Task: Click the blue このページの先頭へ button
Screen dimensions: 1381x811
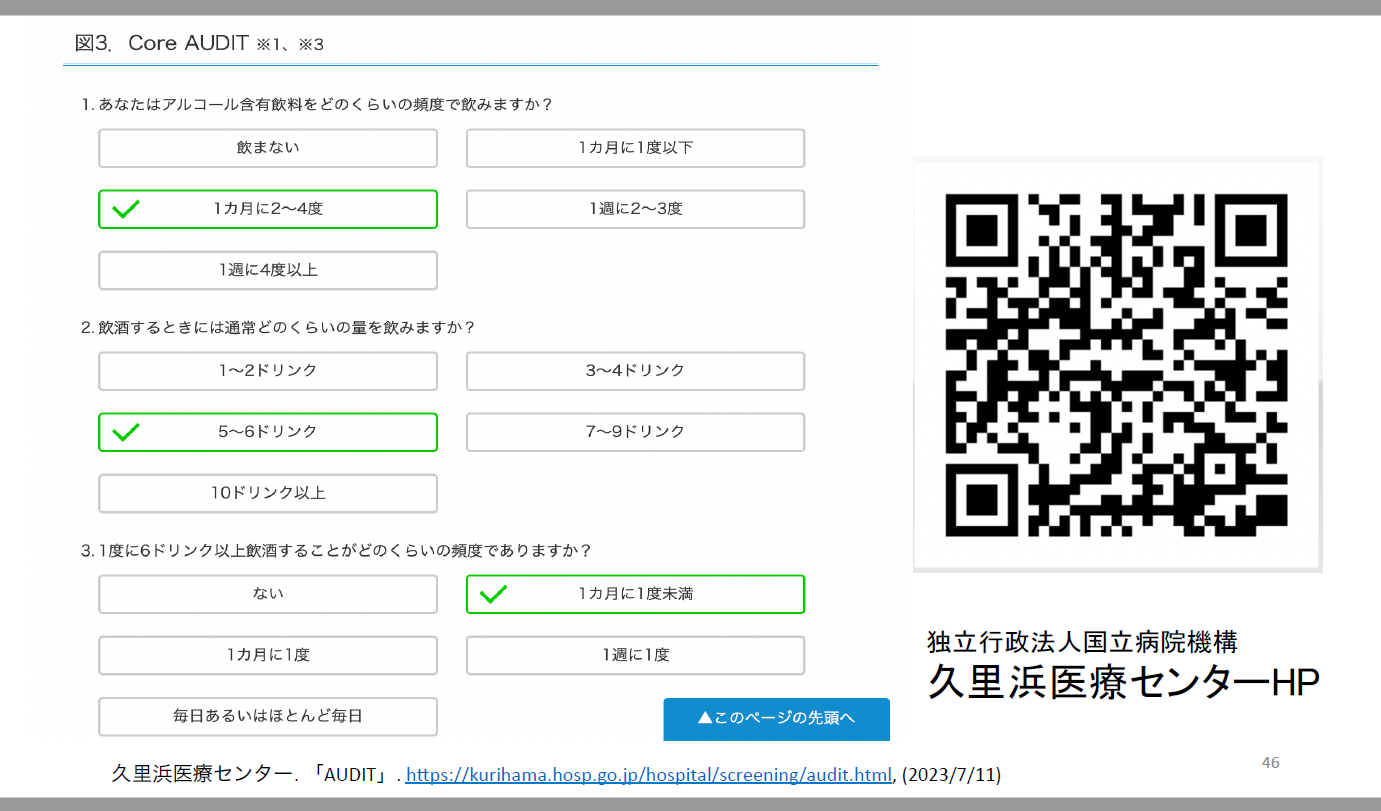Action: point(776,718)
